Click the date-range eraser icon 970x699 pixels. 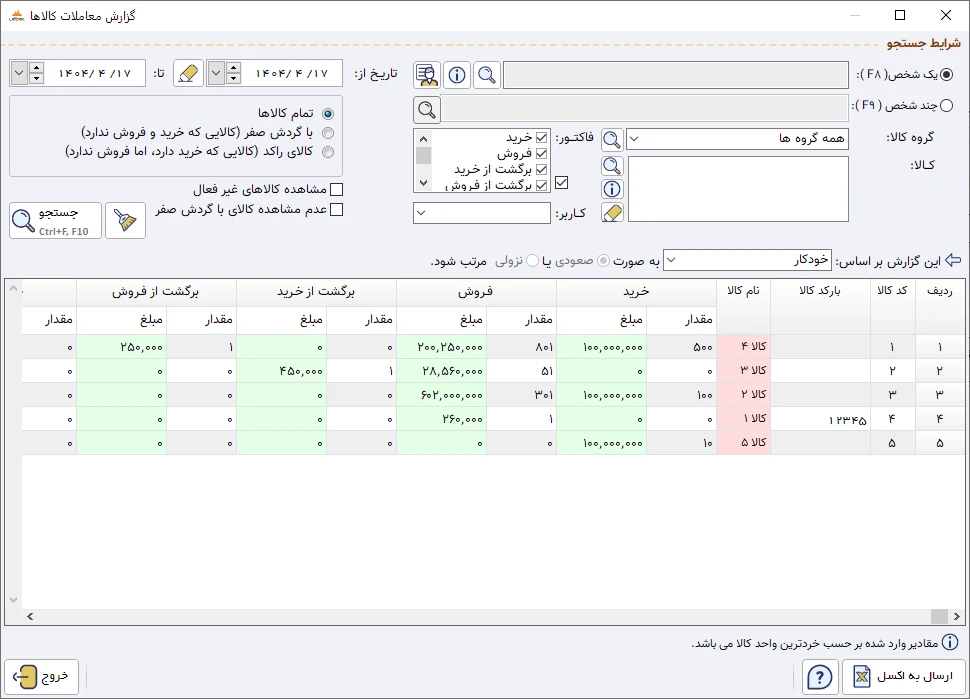(188, 74)
